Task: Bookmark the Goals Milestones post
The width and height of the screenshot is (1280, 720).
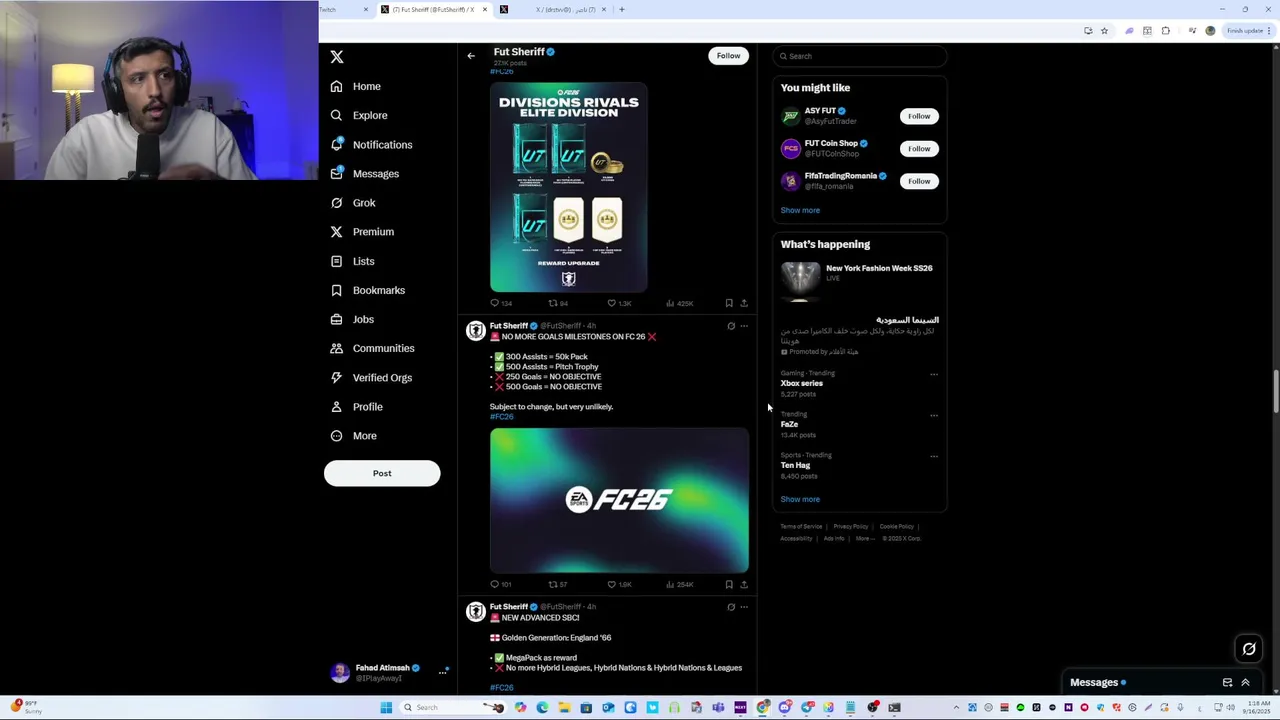Action: [x=729, y=584]
